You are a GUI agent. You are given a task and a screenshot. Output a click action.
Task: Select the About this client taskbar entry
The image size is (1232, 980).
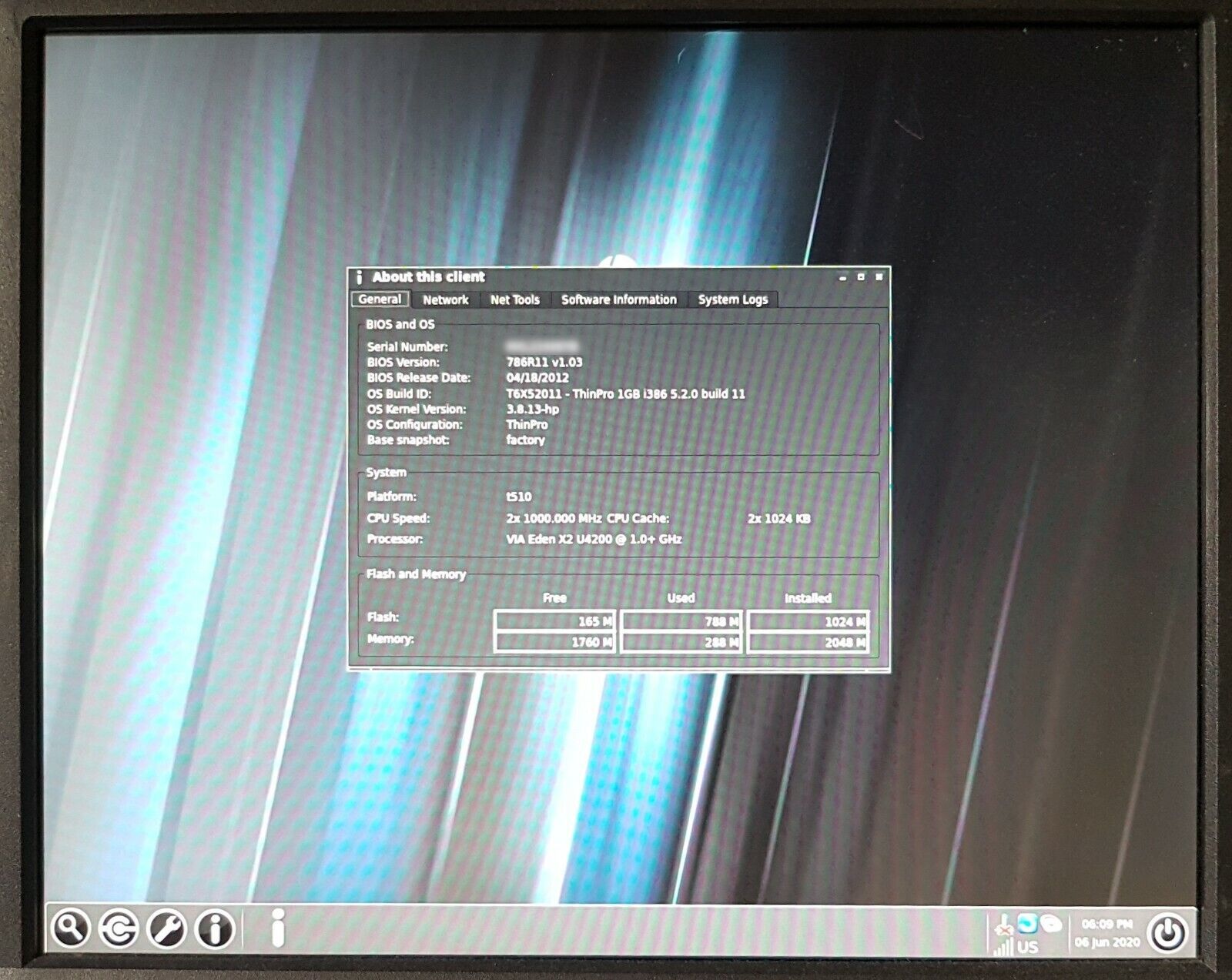tap(279, 928)
